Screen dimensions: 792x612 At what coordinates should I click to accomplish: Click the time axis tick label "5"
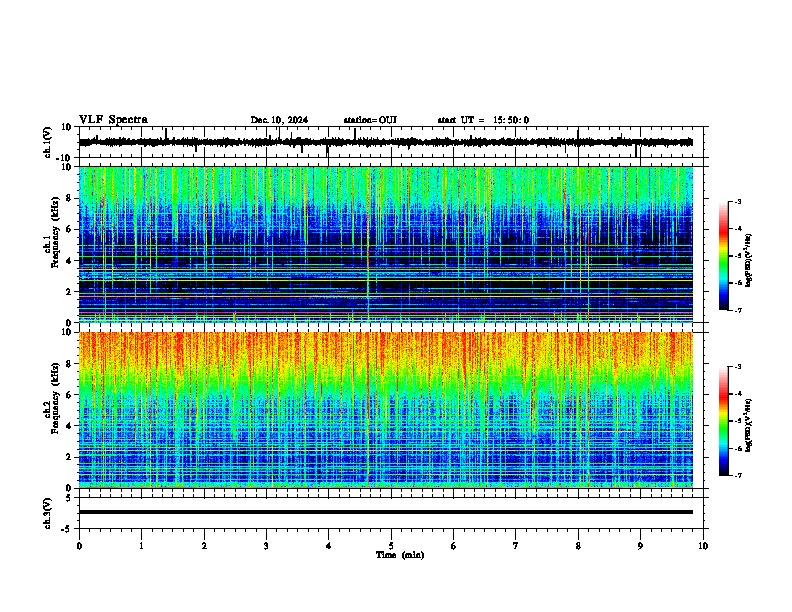pos(391,546)
